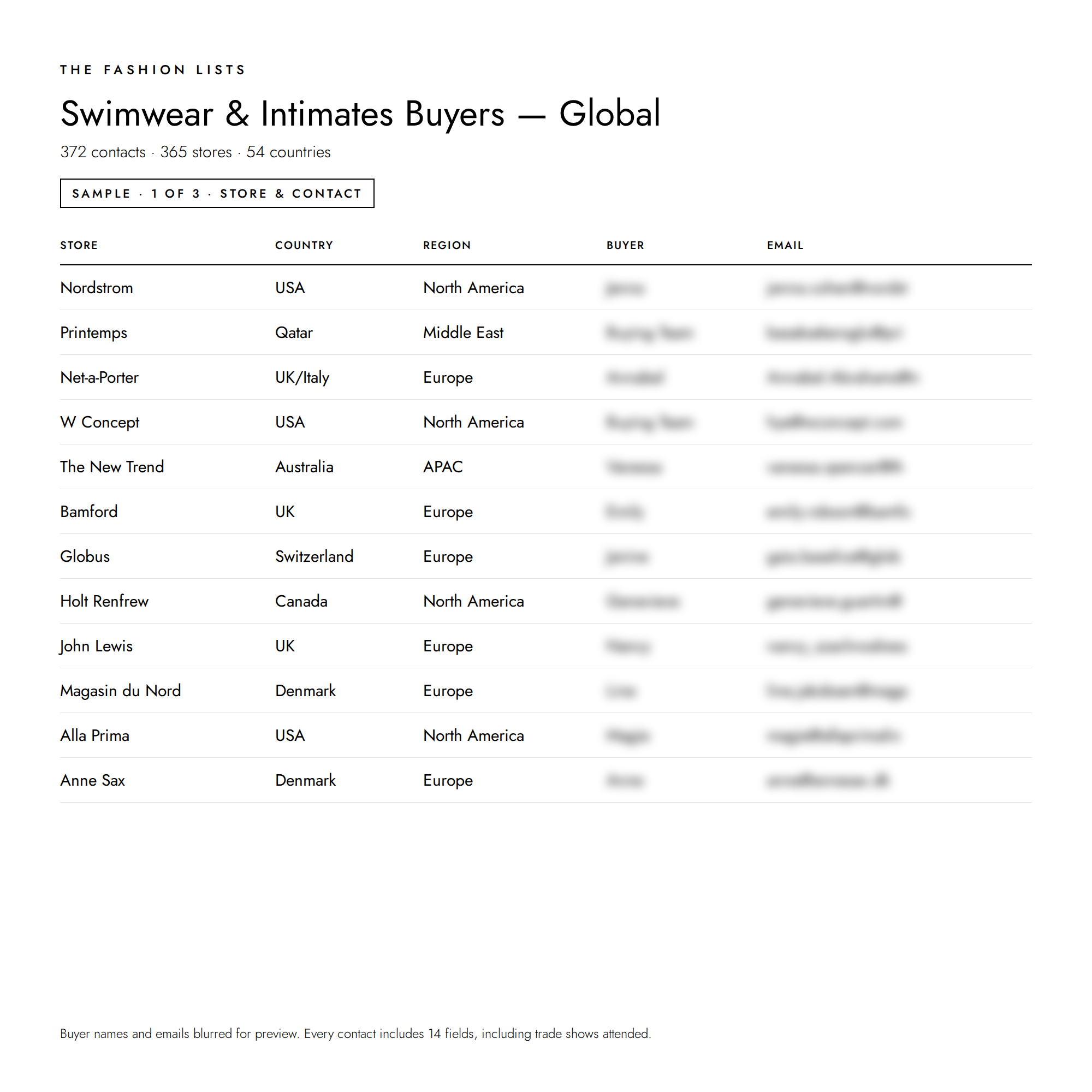Viewport: 1092px width, 1092px height.
Task: Select the 'Swimwear & Intimates Buyers — Global' title
Action: coord(360,114)
